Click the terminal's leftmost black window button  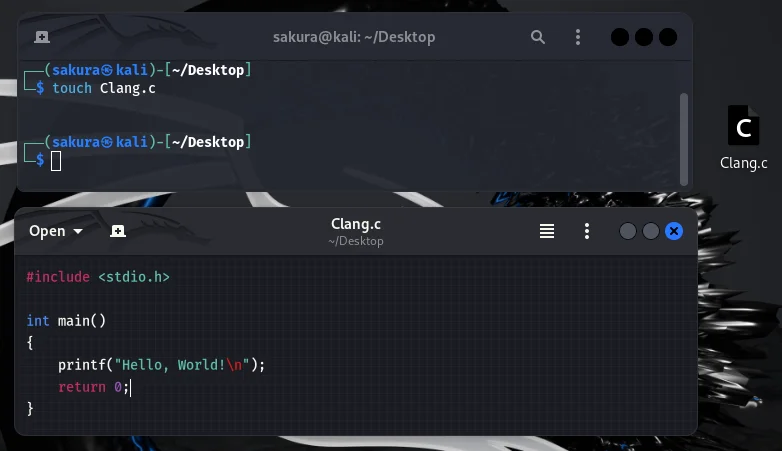tap(619, 37)
